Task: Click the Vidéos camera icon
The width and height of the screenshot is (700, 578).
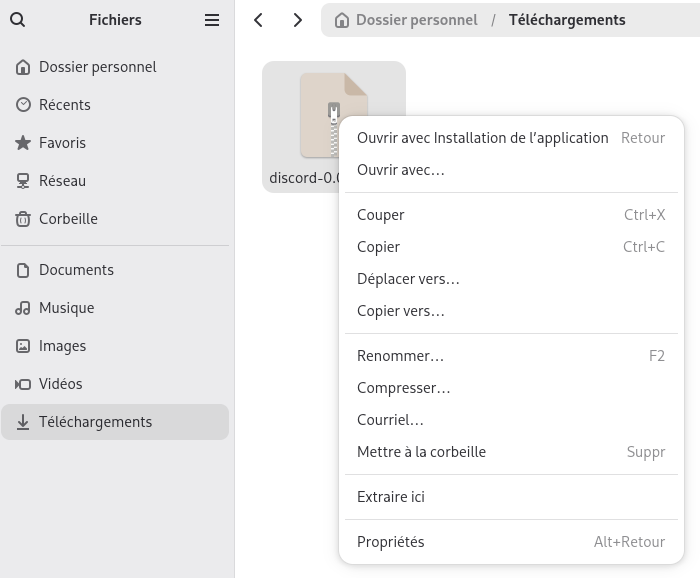Action: pos(23,384)
